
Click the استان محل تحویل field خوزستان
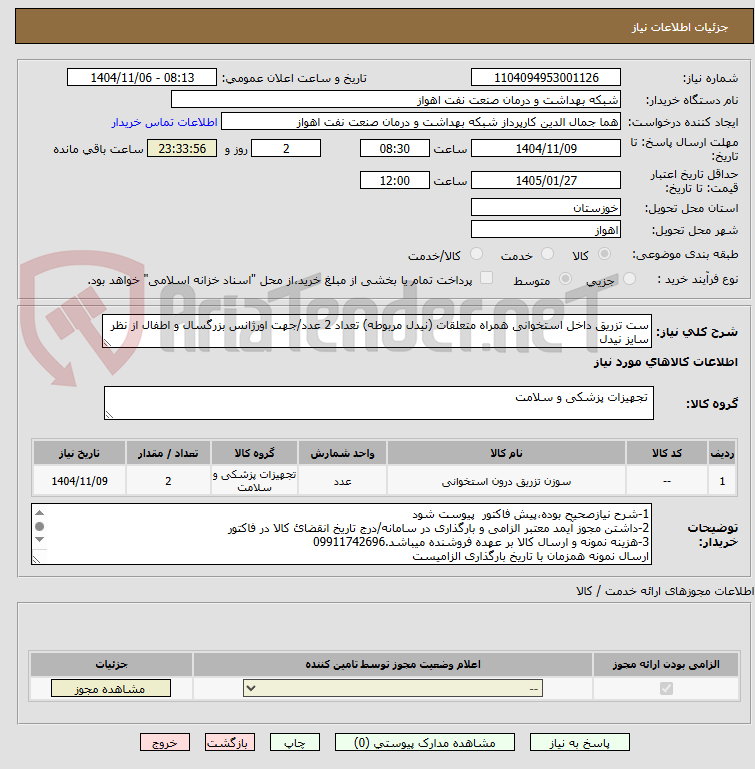[x=546, y=207]
